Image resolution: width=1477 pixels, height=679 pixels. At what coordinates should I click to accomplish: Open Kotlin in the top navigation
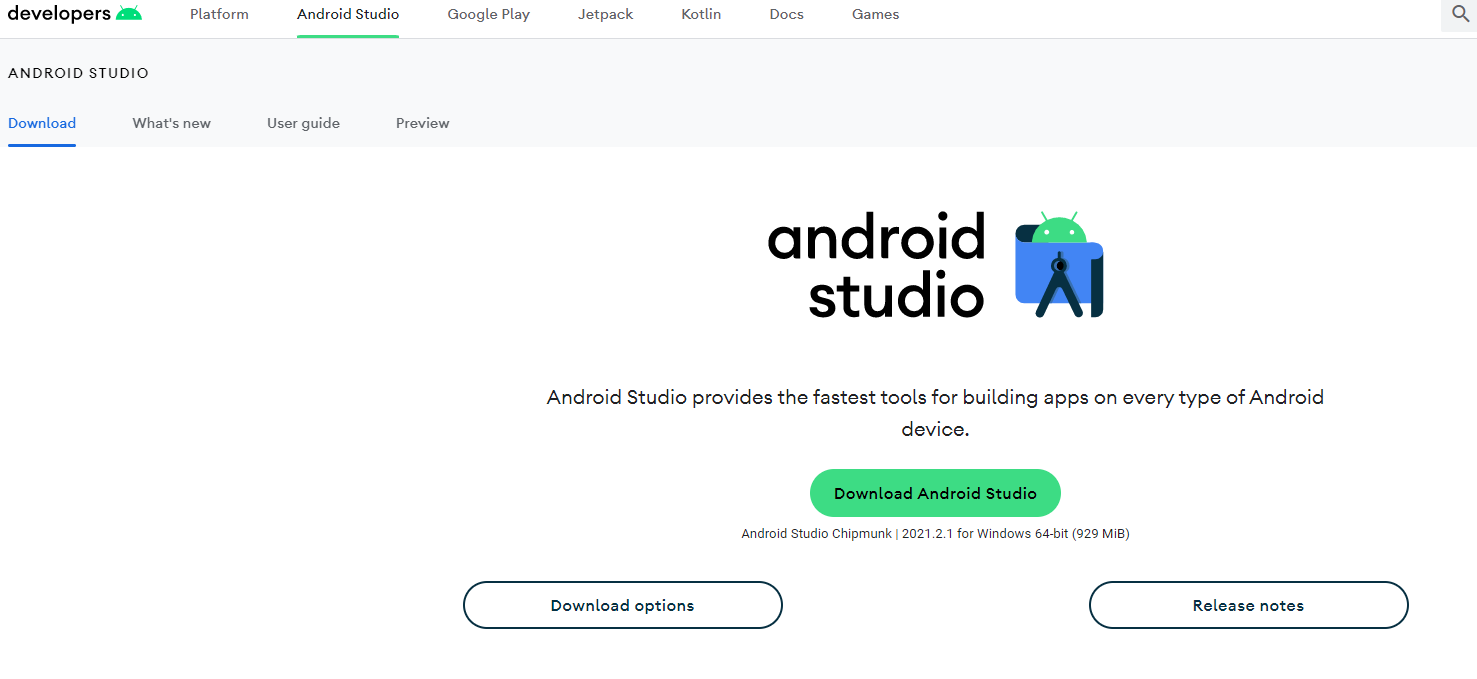pos(701,14)
